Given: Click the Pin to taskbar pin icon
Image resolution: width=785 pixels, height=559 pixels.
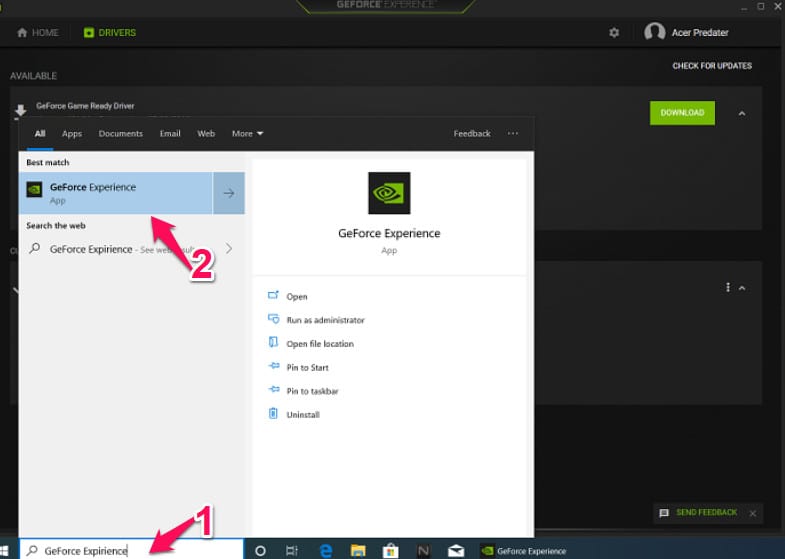Looking at the screenshot, I should coord(274,389).
